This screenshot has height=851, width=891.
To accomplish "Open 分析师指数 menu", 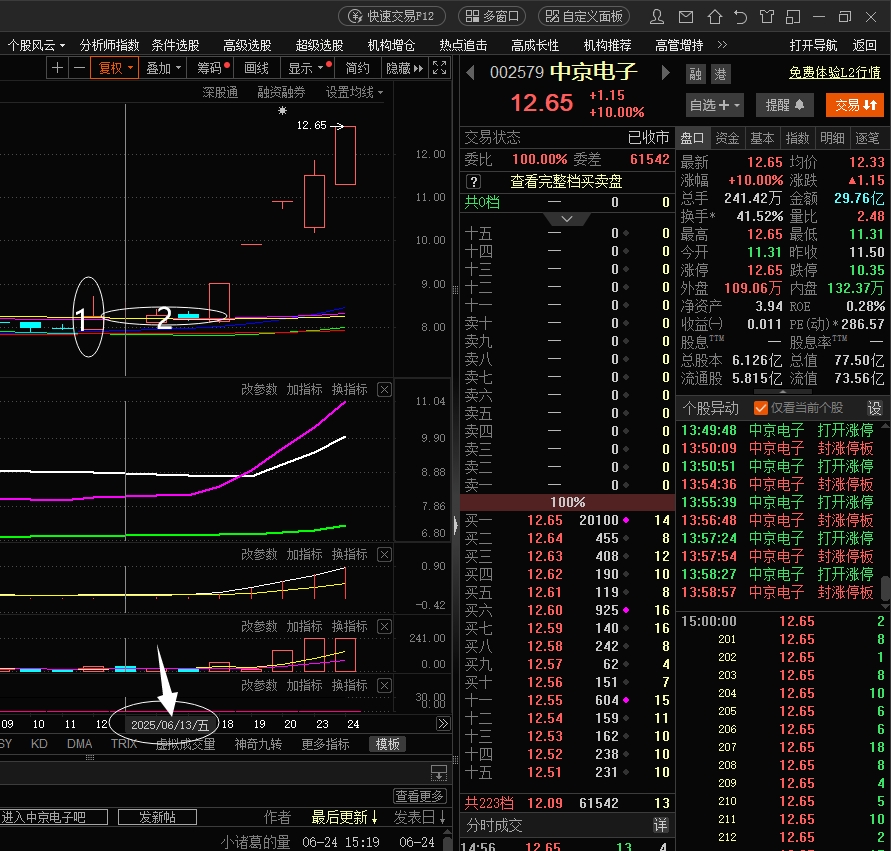I will (110, 45).
